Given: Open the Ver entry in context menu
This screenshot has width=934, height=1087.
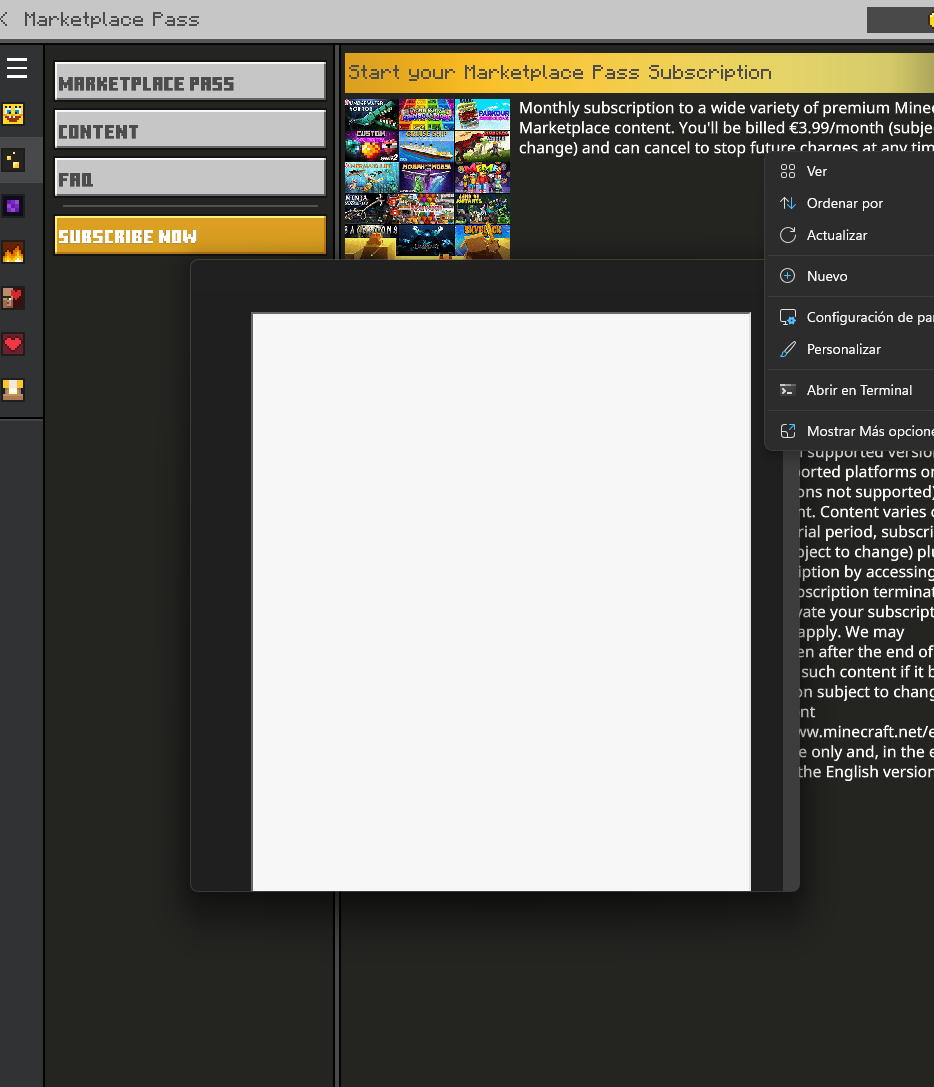Looking at the screenshot, I should (851, 171).
